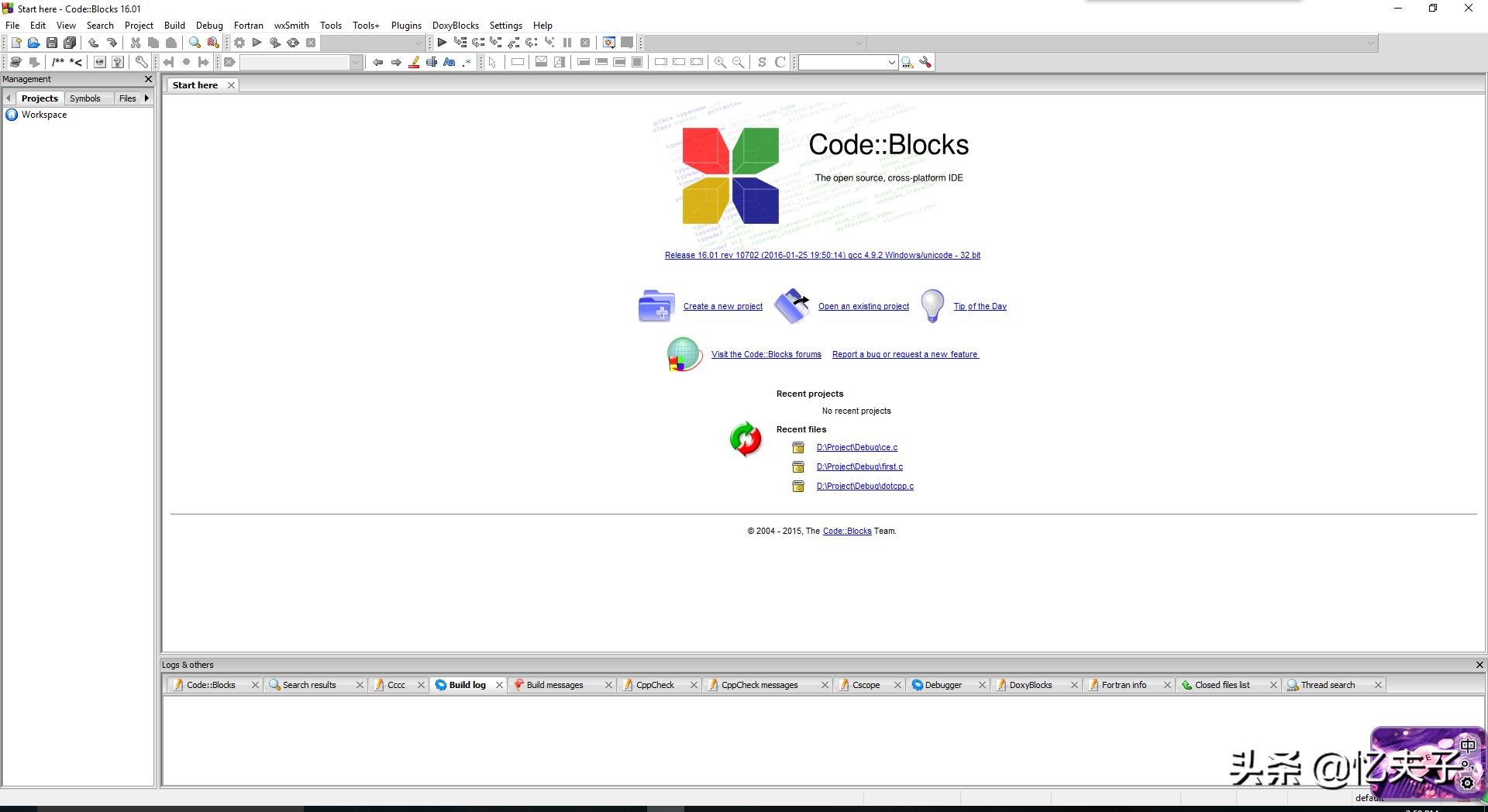This screenshot has height=812, width=1488.
Task: Show more Management tabs with the right arrow
Action: (145, 98)
